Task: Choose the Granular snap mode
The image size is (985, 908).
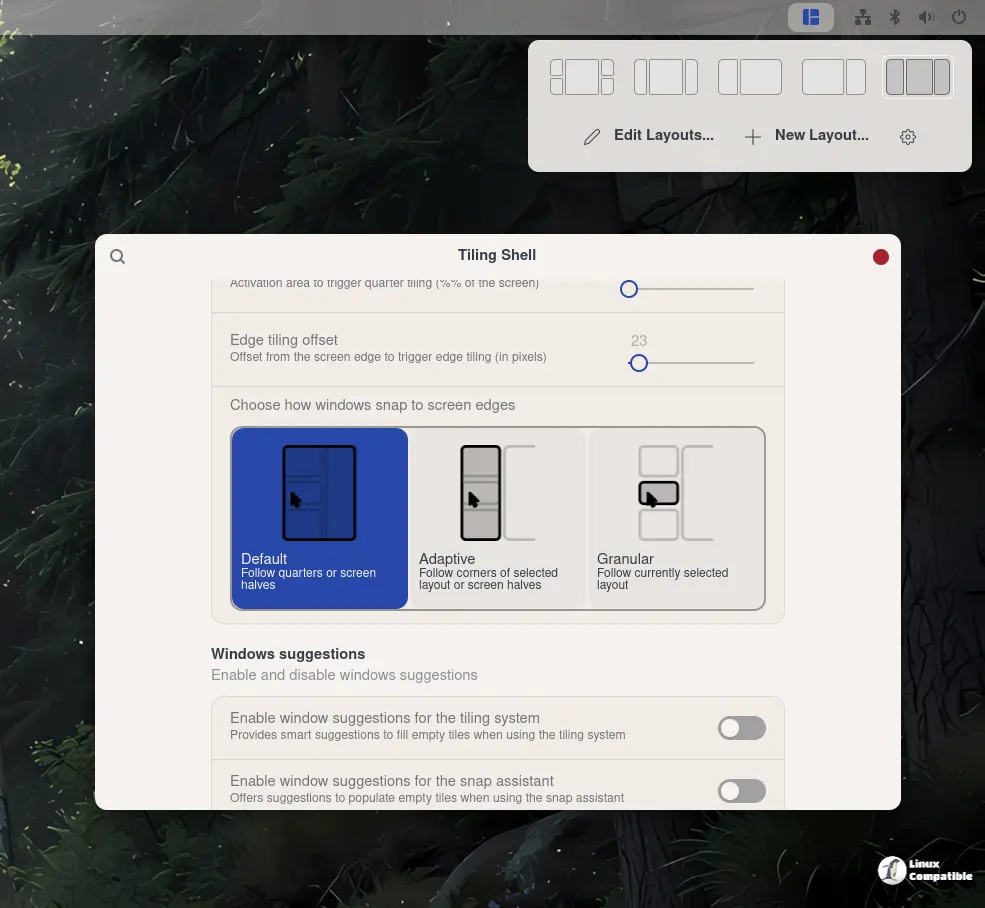Action: (676, 518)
